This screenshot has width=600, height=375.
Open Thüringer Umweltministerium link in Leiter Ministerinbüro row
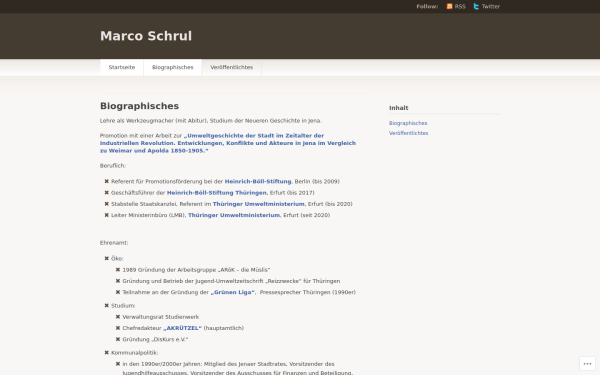tap(234, 215)
